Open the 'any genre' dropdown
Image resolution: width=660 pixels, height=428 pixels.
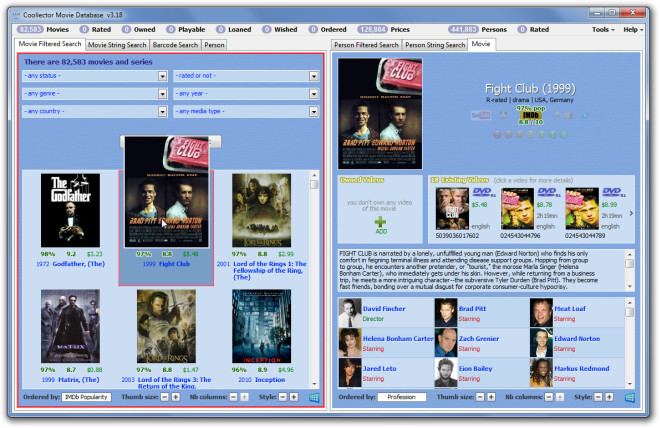[x=95, y=93]
